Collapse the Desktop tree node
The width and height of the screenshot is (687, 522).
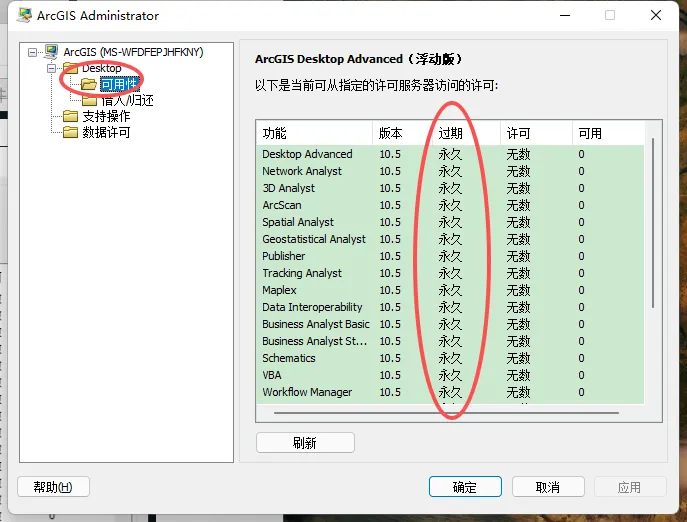(52, 68)
